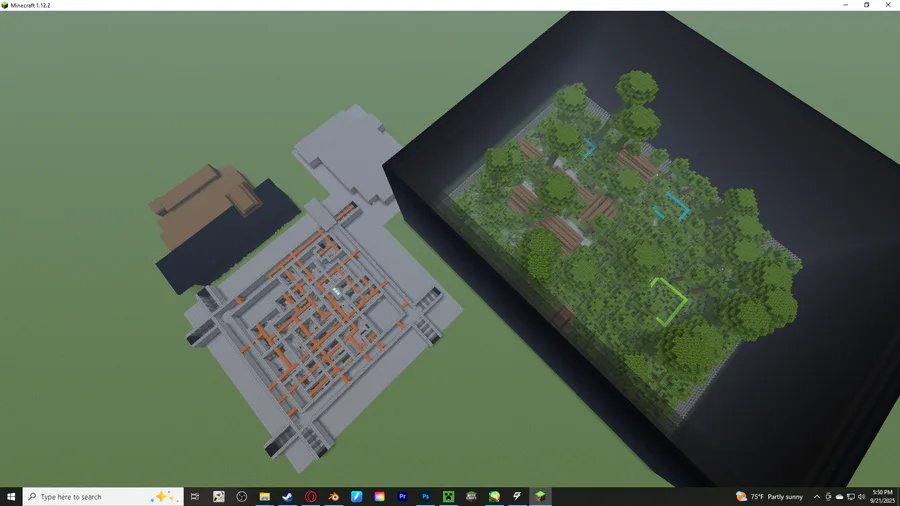Open Task View from the taskbar
The image size is (900, 506).
(x=195, y=497)
